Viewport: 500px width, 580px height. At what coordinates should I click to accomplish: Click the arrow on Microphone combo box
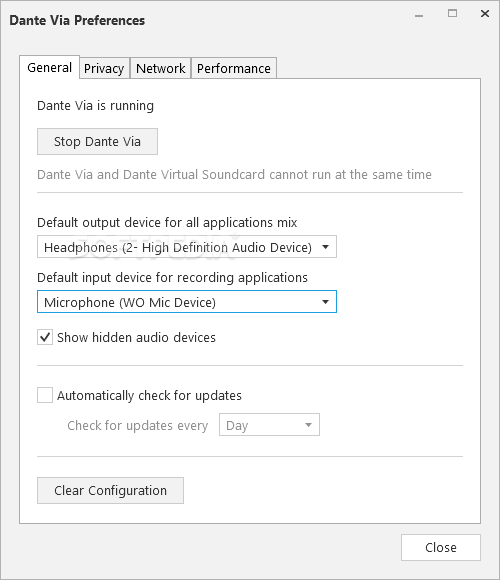coord(325,302)
